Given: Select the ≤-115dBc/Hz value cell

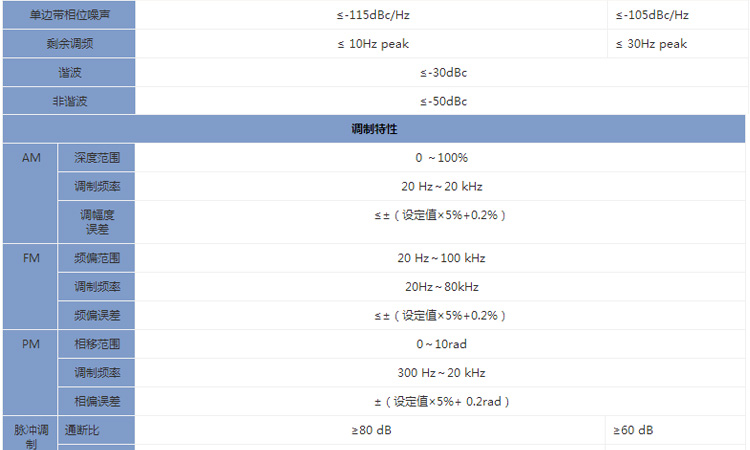Looking at the screenshot, I should tap(372, 15).
